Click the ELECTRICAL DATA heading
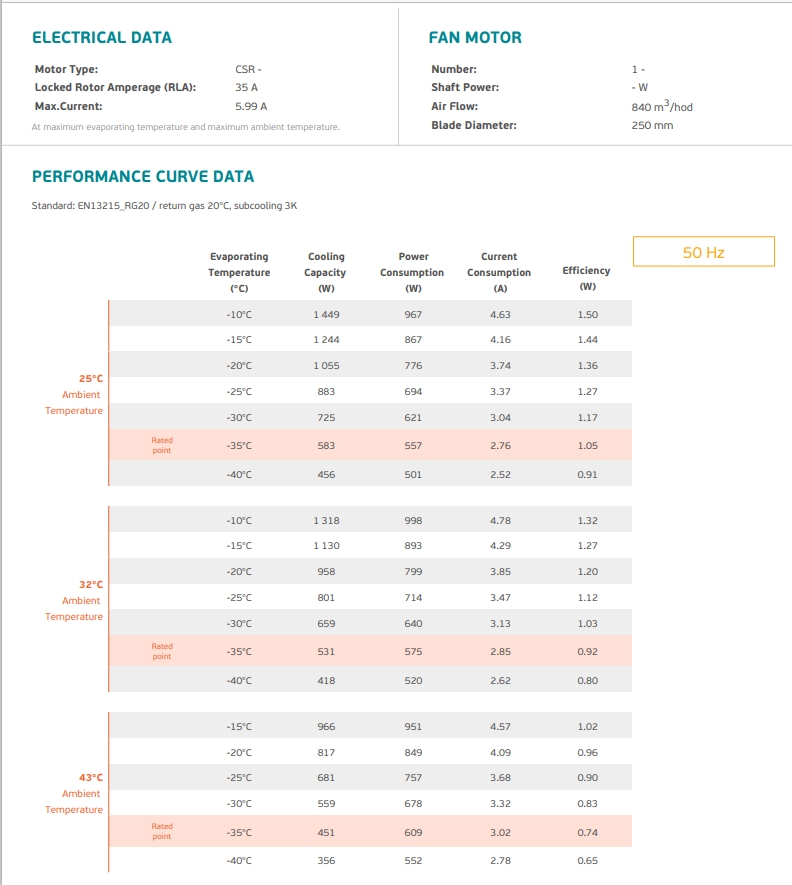 coord(102,37)
